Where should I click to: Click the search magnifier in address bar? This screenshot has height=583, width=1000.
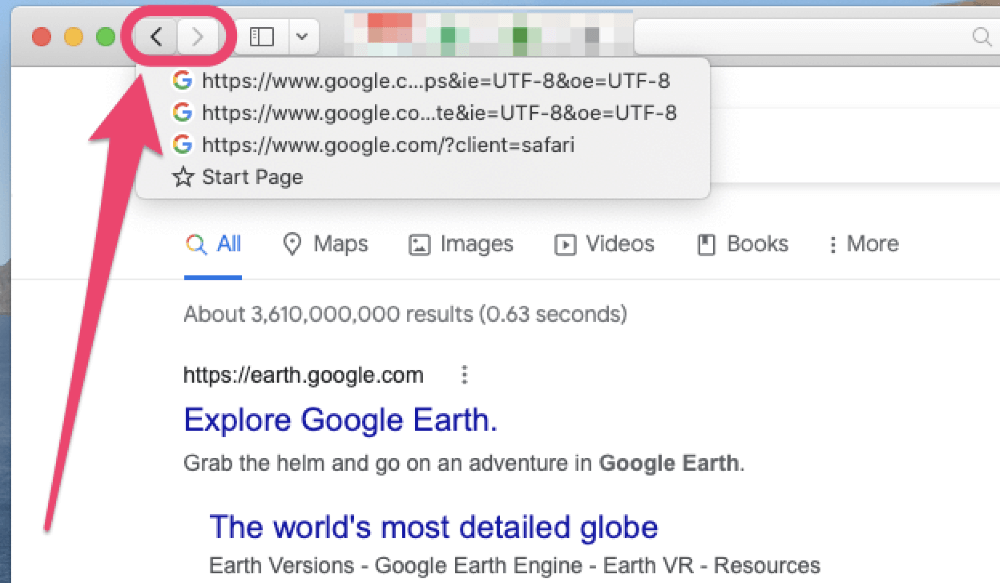[981, 36]
